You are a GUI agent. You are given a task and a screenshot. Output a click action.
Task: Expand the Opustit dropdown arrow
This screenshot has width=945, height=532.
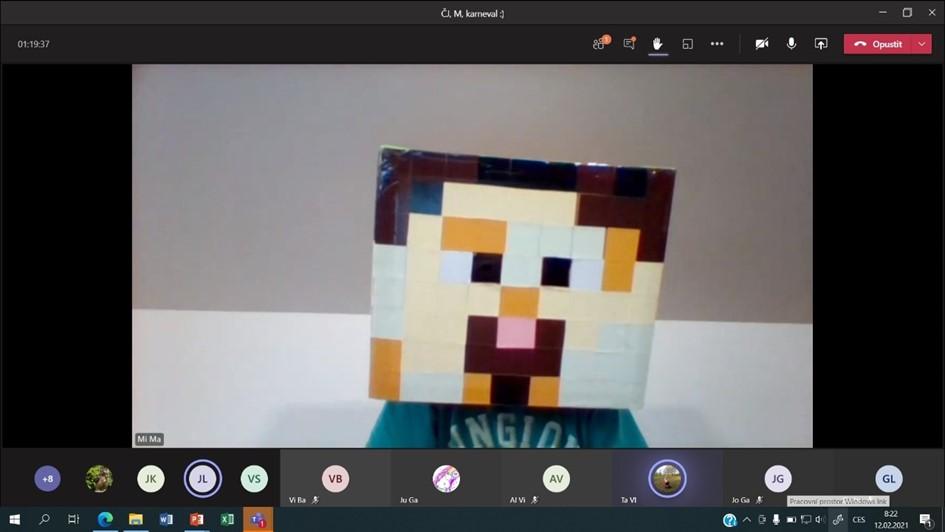tap(921, 44)
